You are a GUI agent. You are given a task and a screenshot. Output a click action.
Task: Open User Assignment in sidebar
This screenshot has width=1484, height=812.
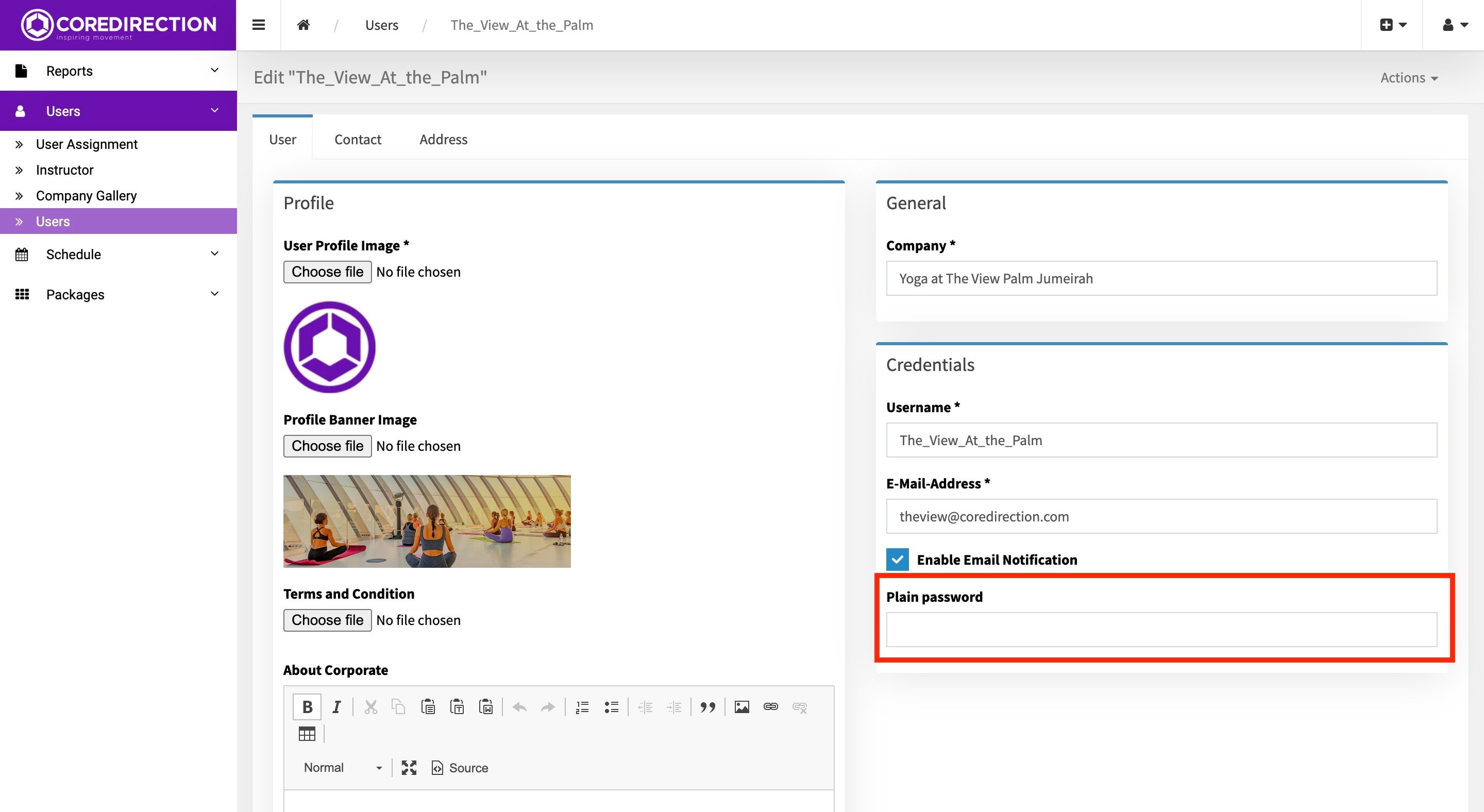tap(118, 144)
